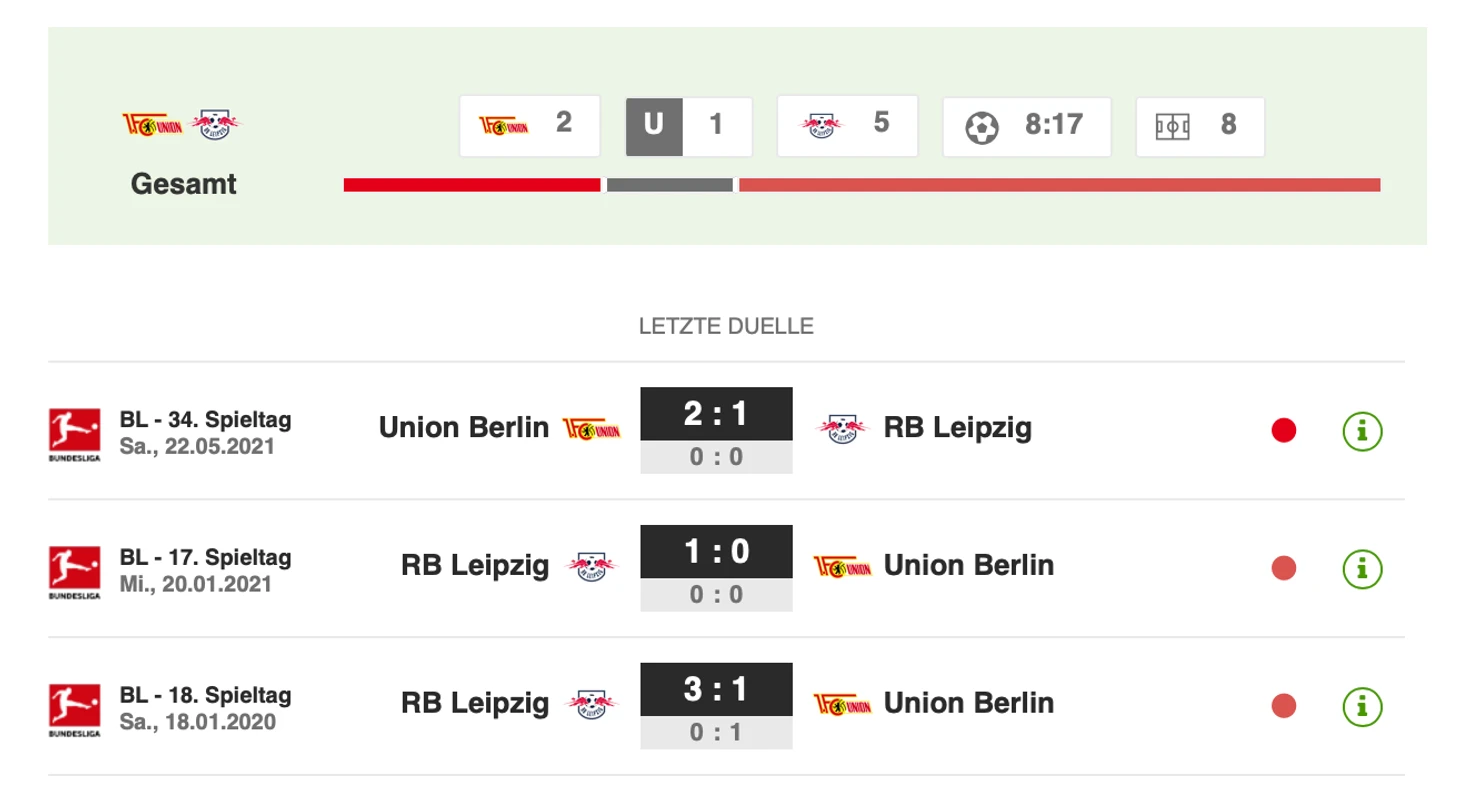Select Union Berlin wins box showing 2
The width and height of the screenshot is (1460, 807).
click(x=529, y=126)
